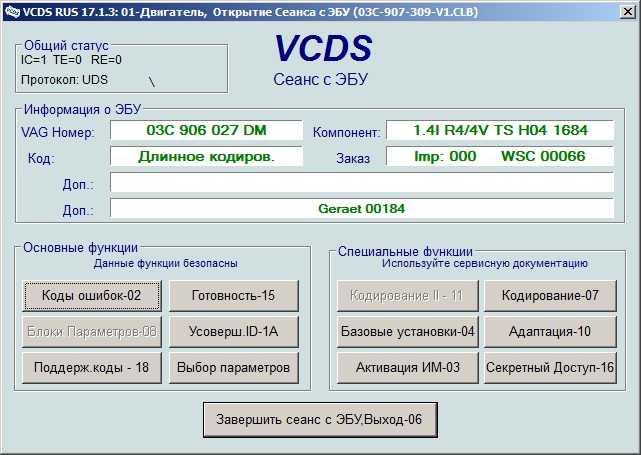Open Усоверш.ID-1A advanced identification
This screenshot has height=455, width=641.
234,332
